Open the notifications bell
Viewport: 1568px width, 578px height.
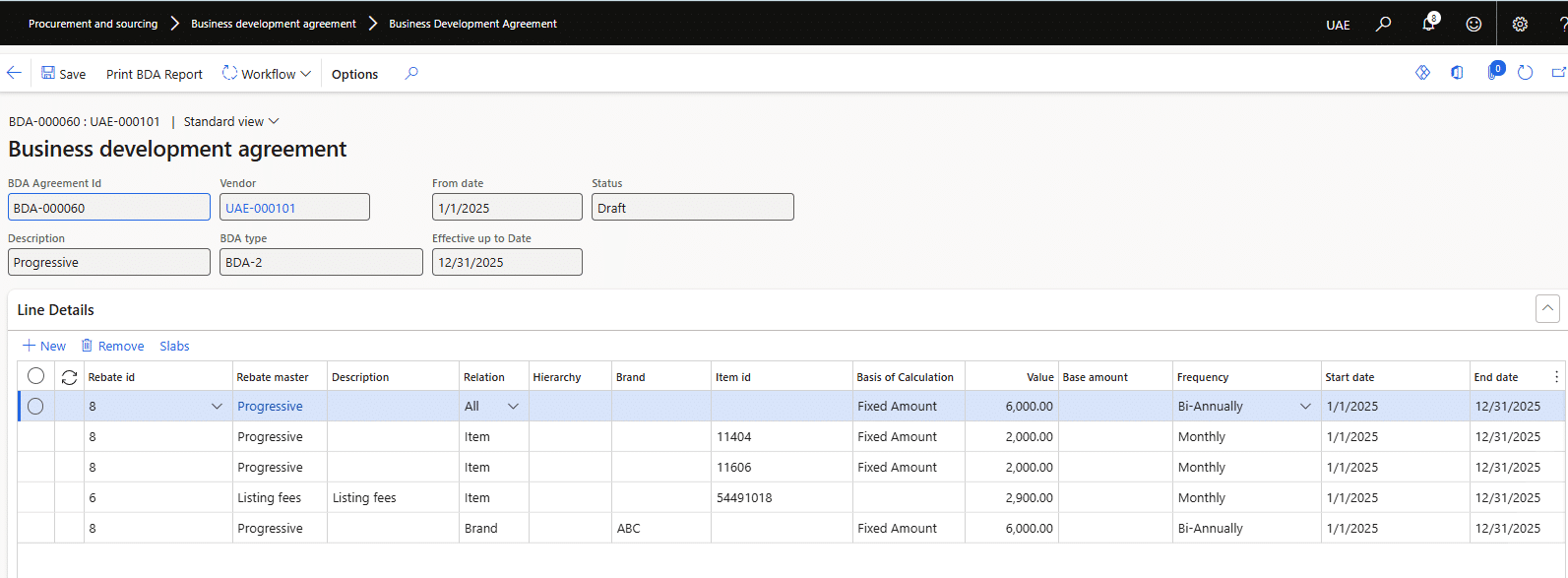(1428, 24)
